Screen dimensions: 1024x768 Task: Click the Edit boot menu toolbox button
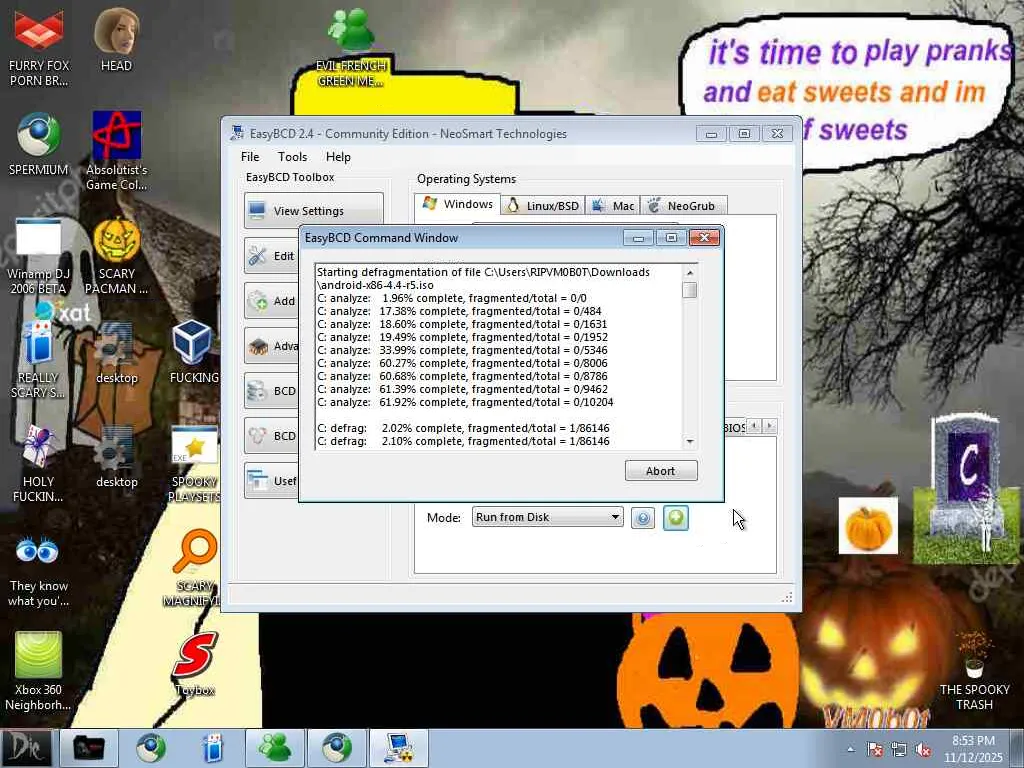(x=272, y=255)
